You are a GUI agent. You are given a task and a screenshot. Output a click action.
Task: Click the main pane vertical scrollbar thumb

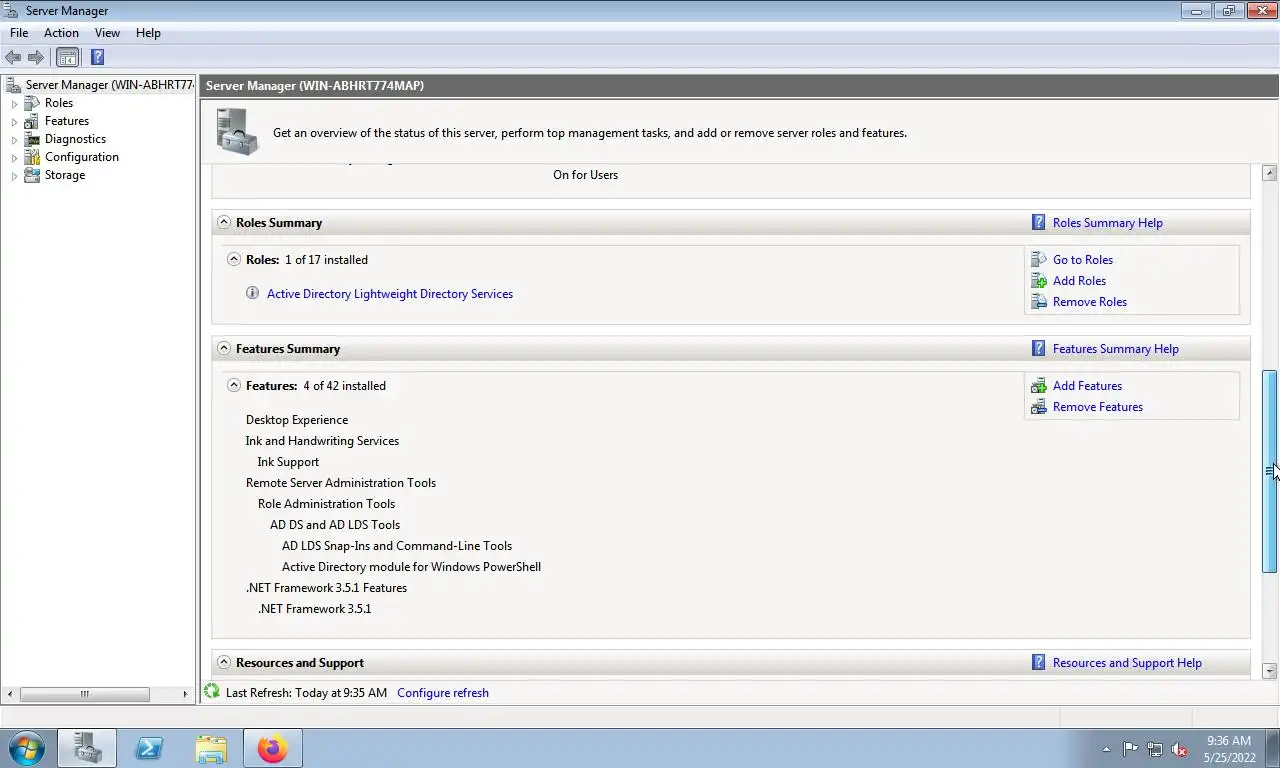click(x=1269, y=471)
